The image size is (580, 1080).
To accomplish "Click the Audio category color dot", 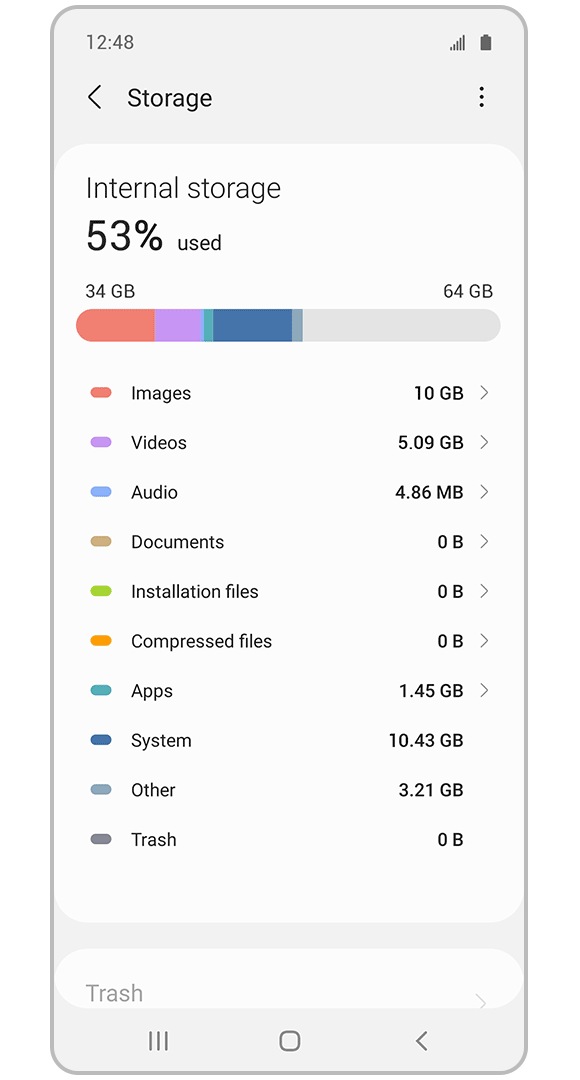I will 102,492.
